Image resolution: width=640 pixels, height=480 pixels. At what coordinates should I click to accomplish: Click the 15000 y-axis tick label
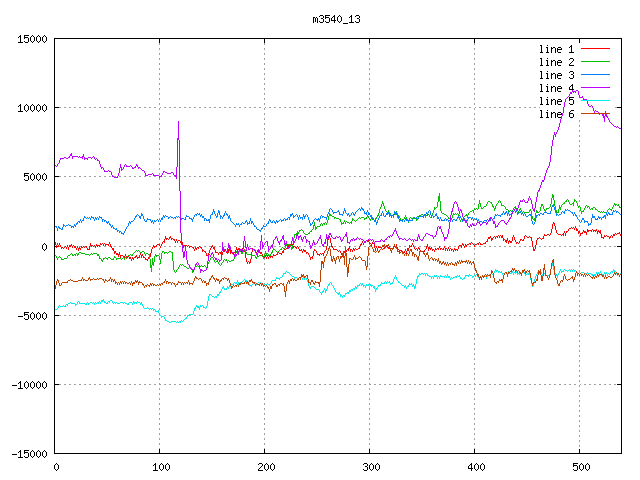point(31,39)
